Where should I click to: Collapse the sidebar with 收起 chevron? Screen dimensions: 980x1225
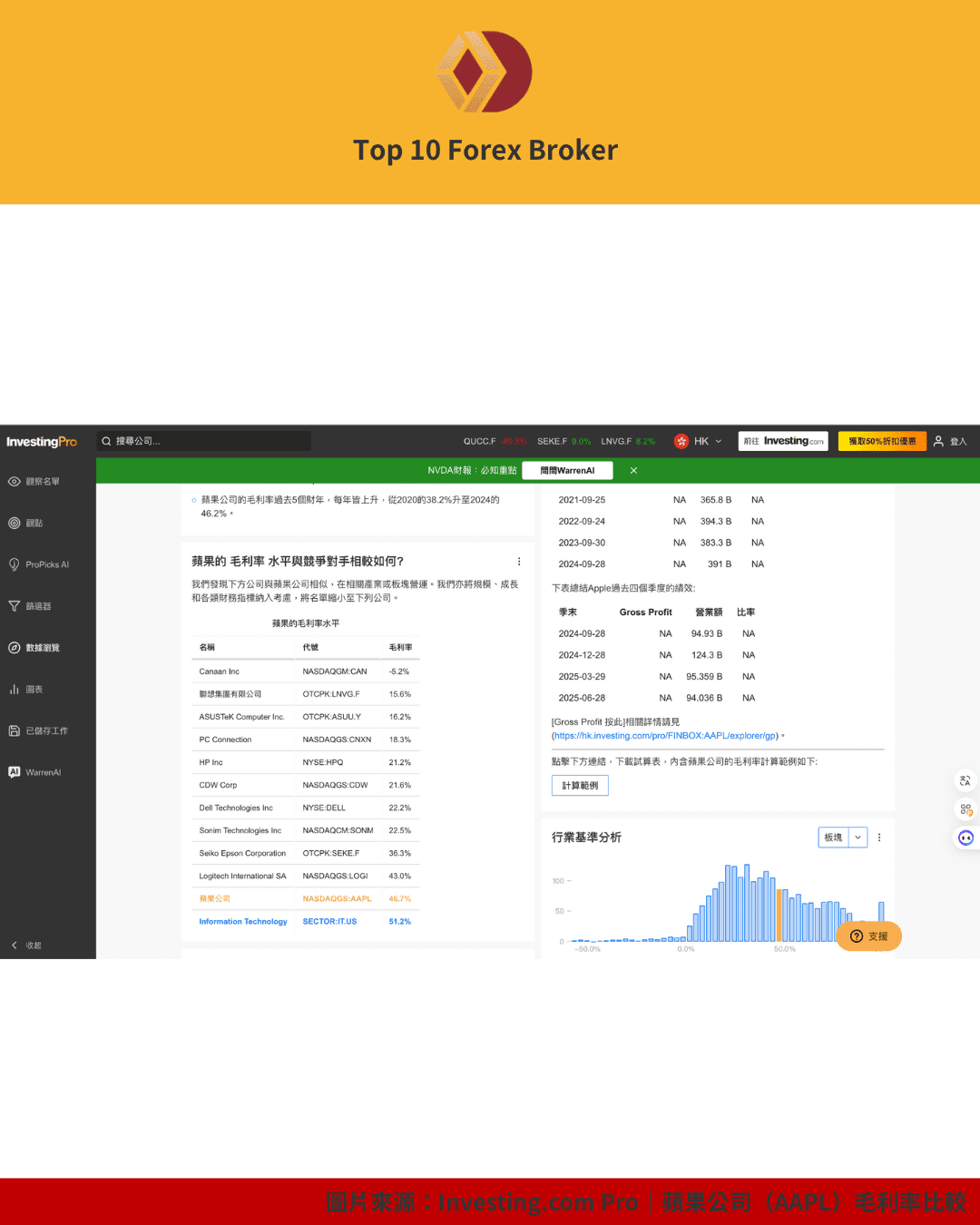click(x=15, y=946)
